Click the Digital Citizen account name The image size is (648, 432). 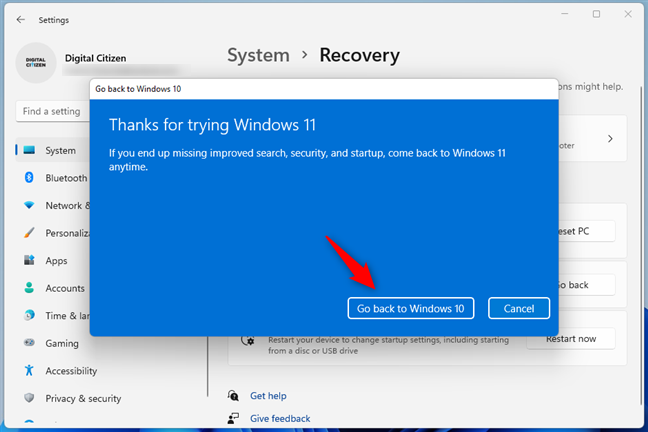click(95, 58)
